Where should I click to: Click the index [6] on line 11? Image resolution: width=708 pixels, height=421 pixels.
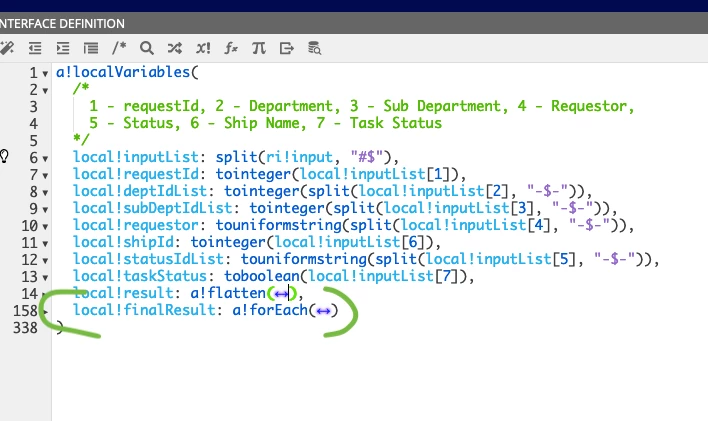413,242
